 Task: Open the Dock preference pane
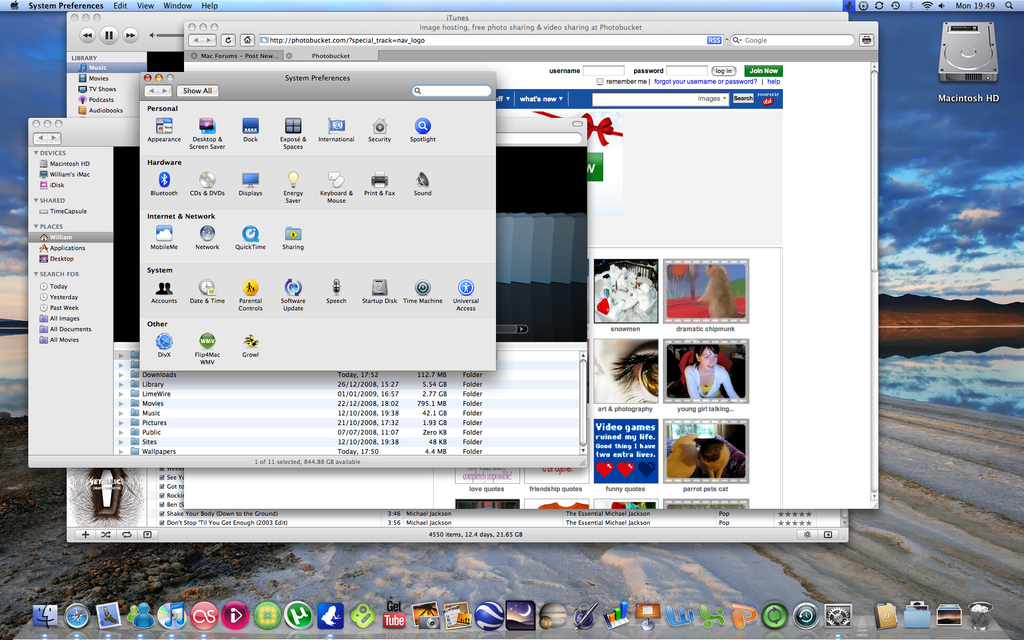tap(250, 130)
